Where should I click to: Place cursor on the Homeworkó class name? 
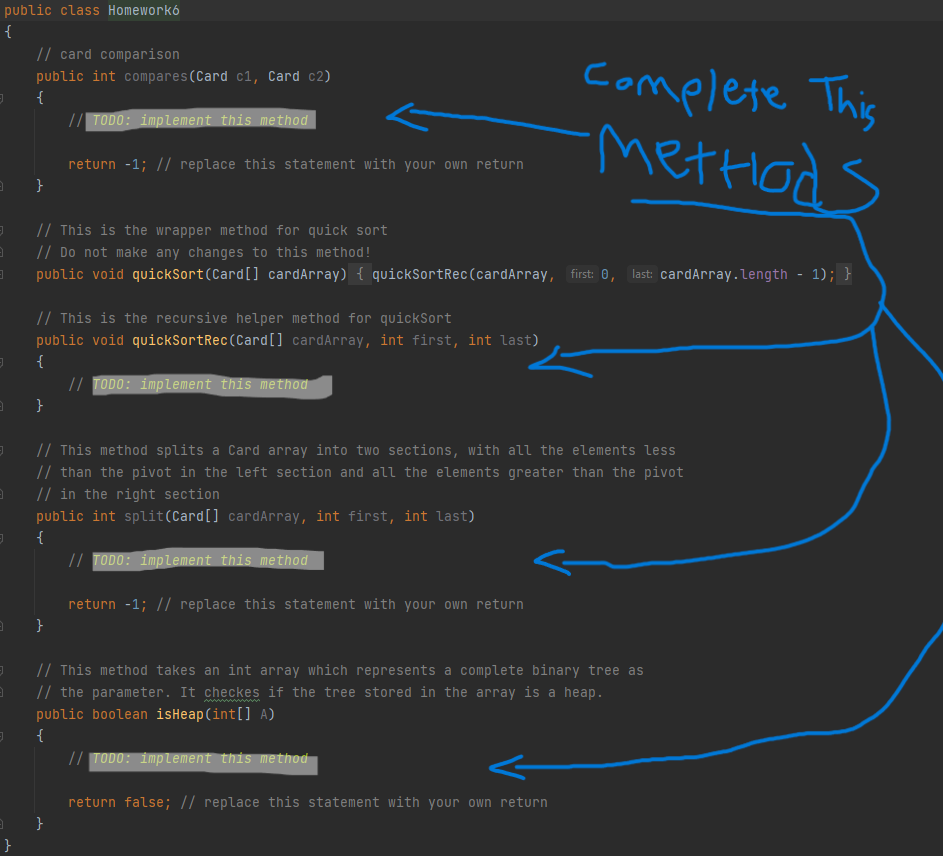pyautogui.click(x=143, y=10)
